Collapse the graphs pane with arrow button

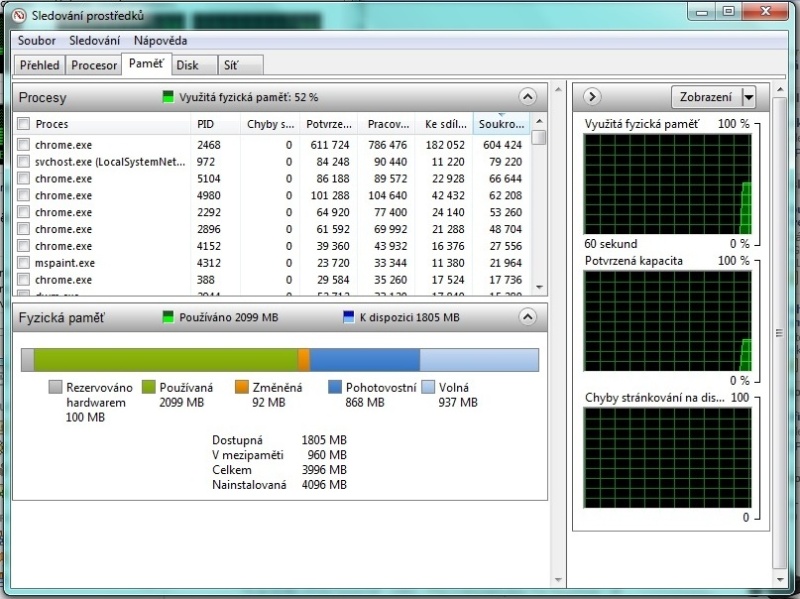pyautogui.click(x=592, y=96)
